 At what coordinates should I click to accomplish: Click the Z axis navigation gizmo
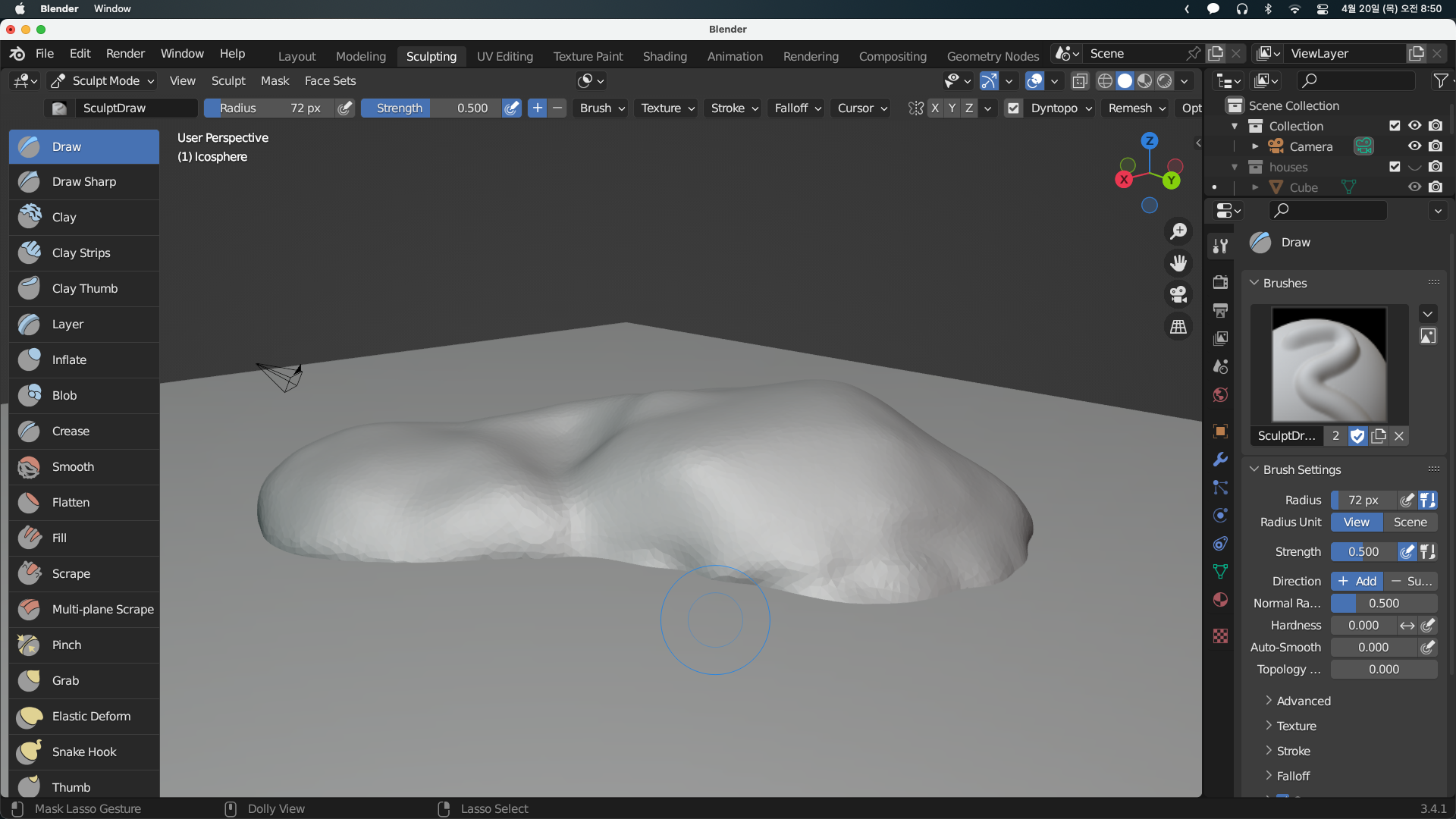[1150, 141]
